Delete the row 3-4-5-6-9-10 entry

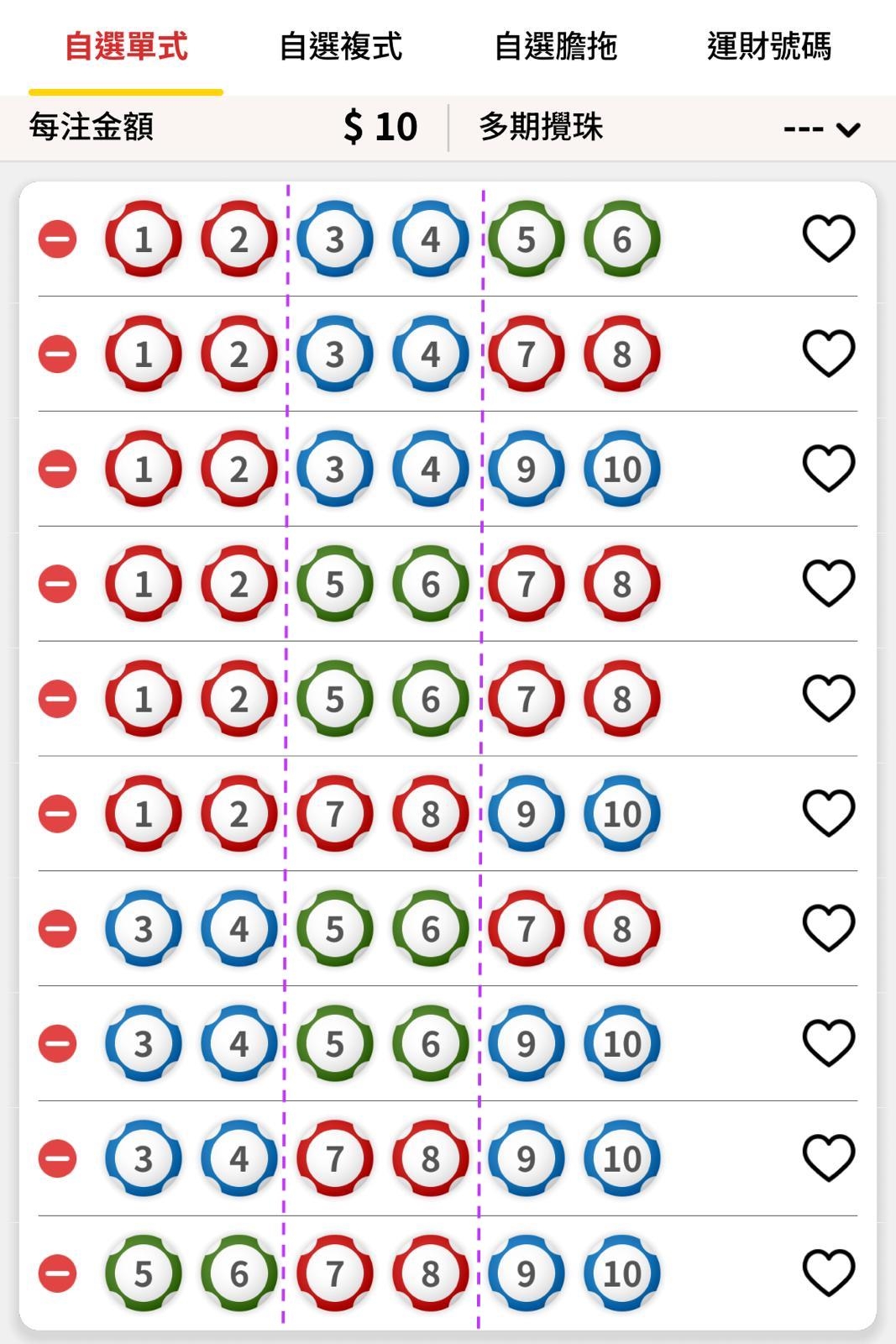58,1044
